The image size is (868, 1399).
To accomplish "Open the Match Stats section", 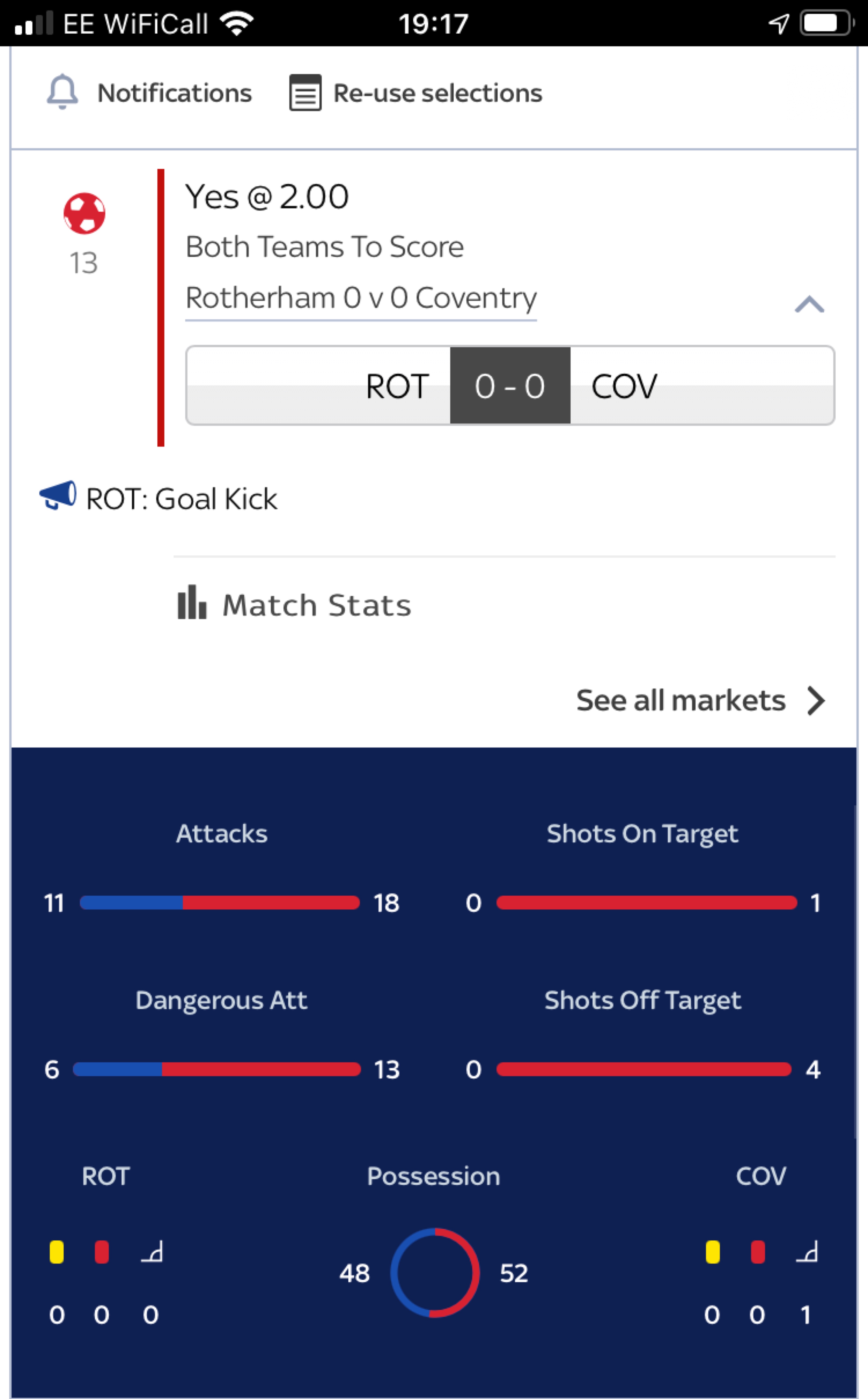I will 316,605.
